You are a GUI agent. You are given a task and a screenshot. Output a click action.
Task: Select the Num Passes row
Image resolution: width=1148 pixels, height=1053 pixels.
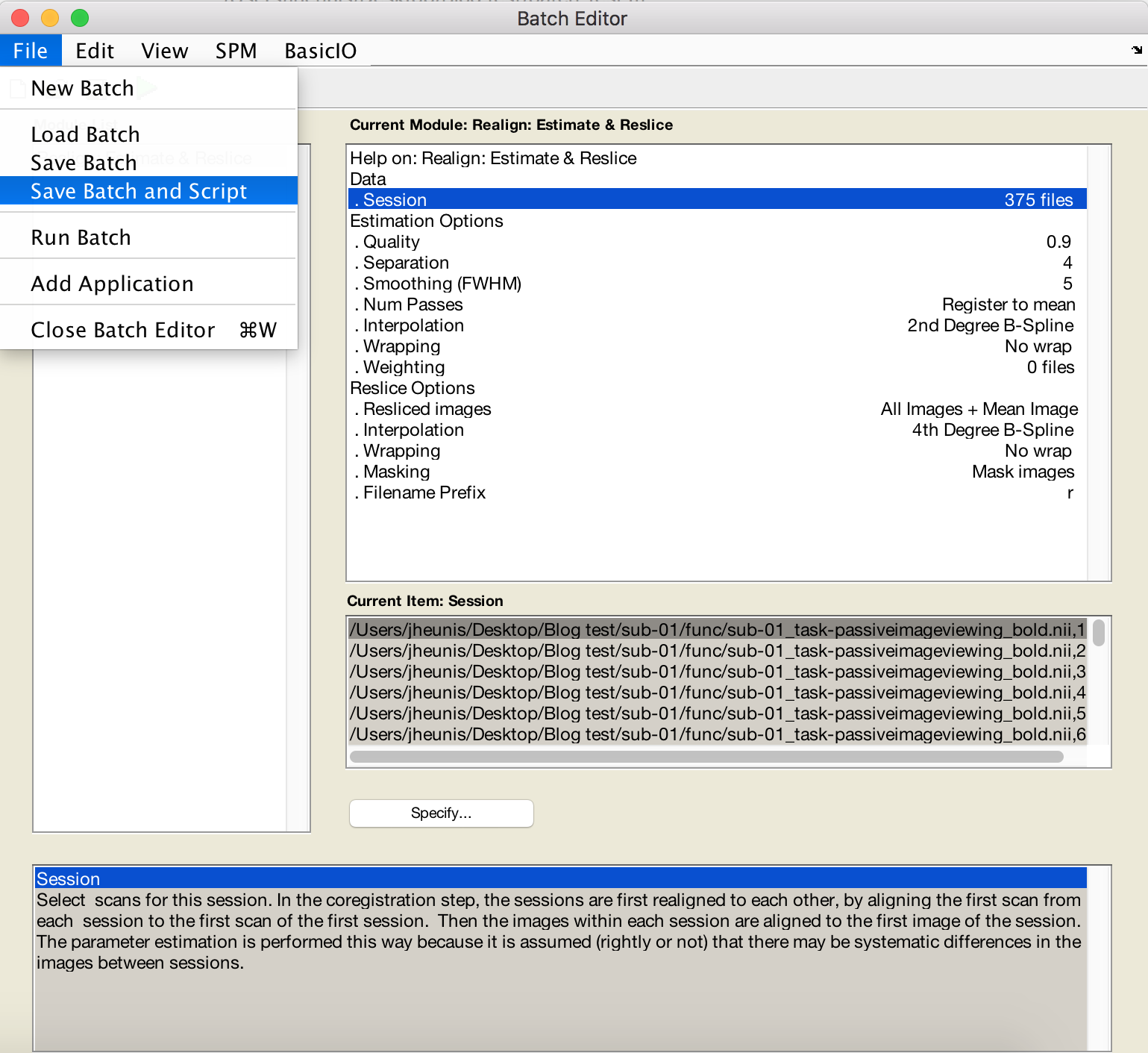(718, 304)
